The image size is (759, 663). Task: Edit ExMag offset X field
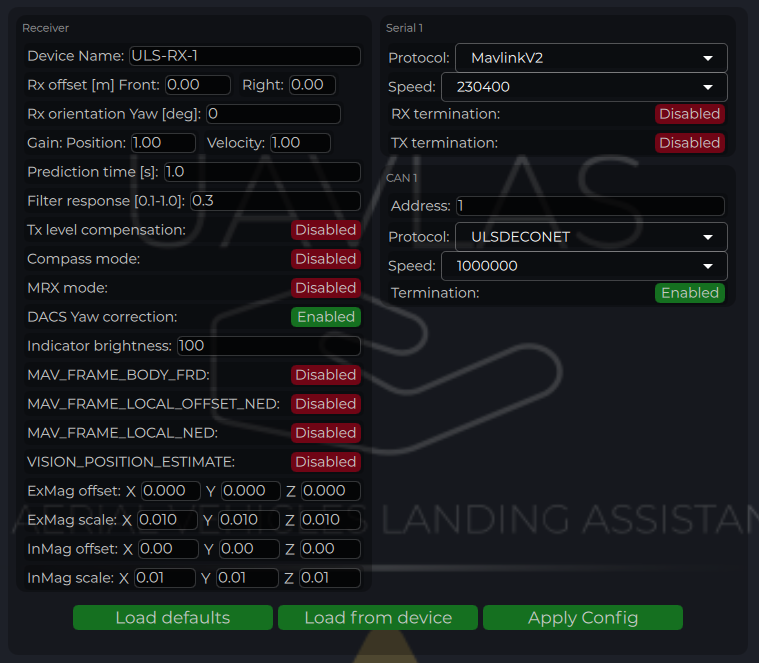click(x=171, y=491)
